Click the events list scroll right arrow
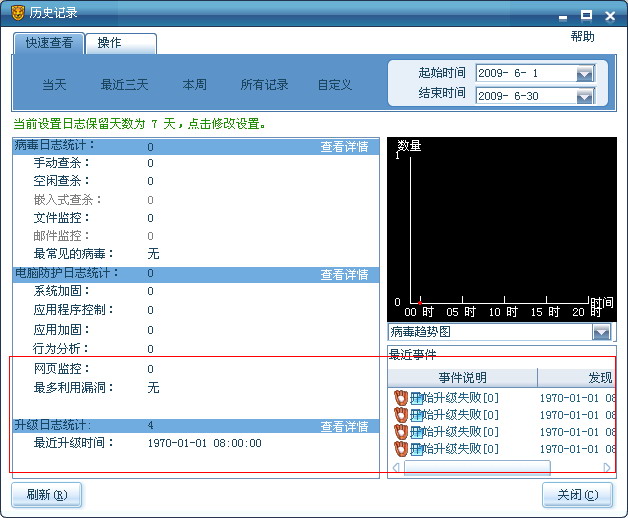628x518 pixels. [x=607, y=468]
